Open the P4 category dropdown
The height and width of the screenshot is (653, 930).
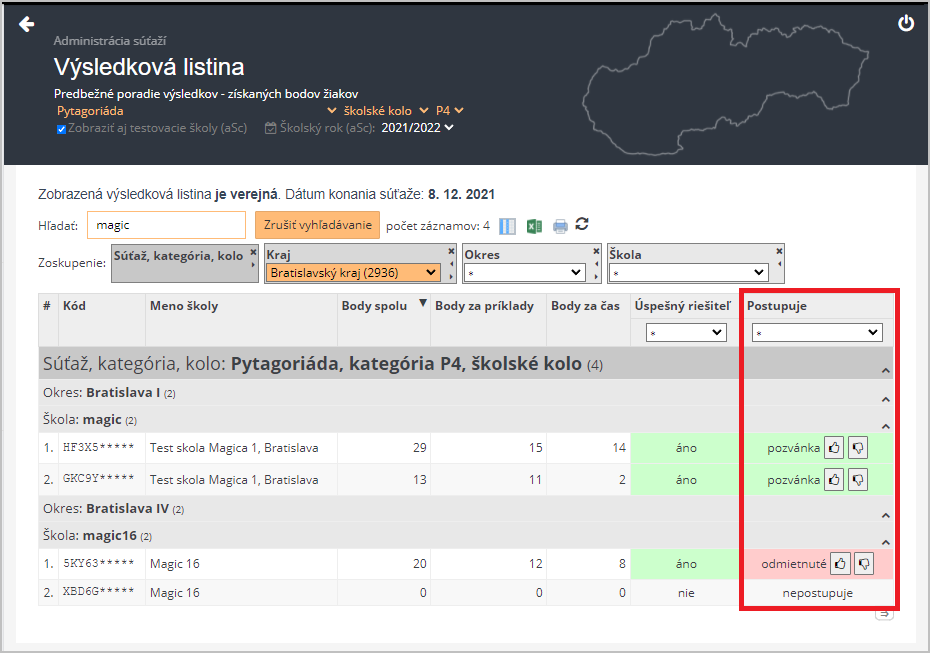pyautogui.click(x=449, y=111)
